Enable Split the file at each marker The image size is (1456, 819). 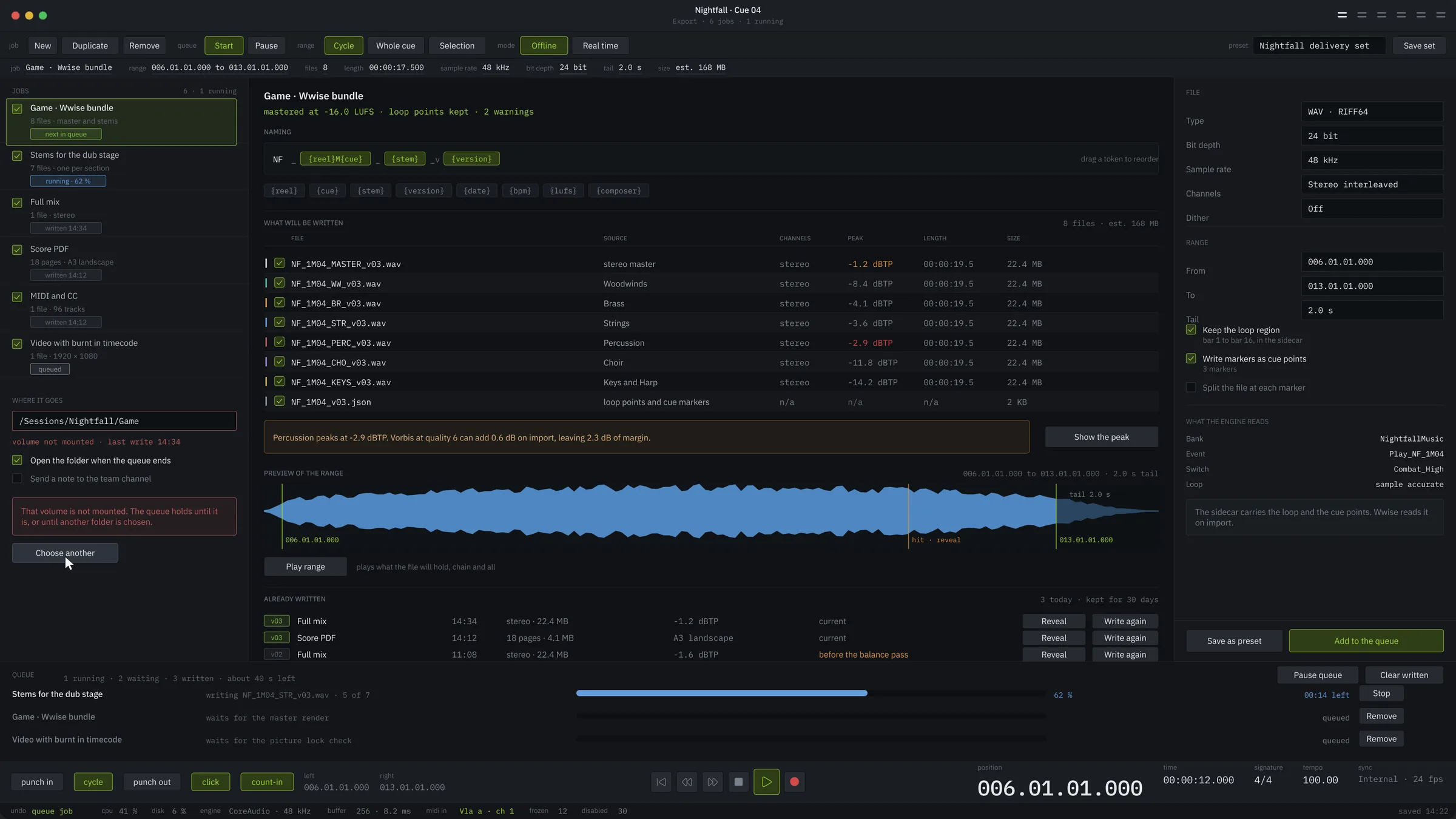click(x=1191, y=387)
